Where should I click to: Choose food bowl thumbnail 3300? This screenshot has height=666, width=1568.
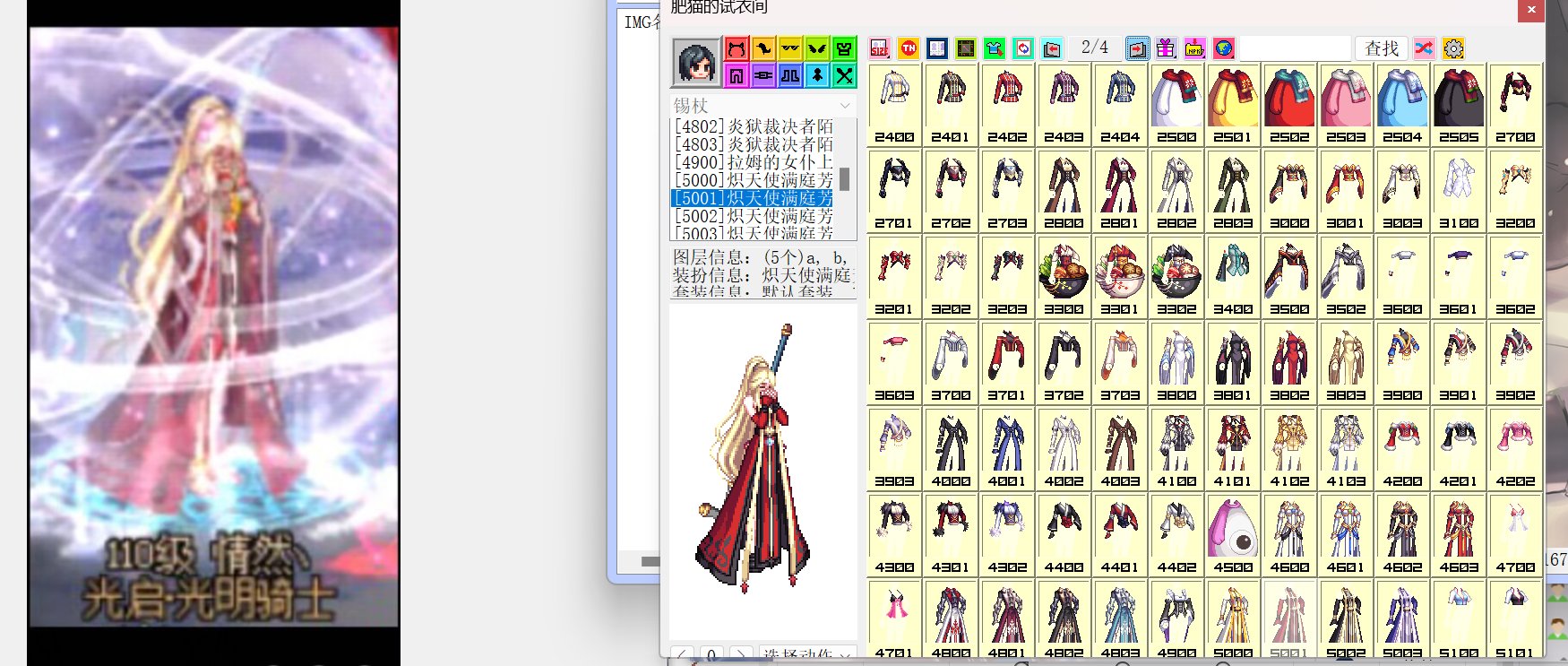point(1064,277)
